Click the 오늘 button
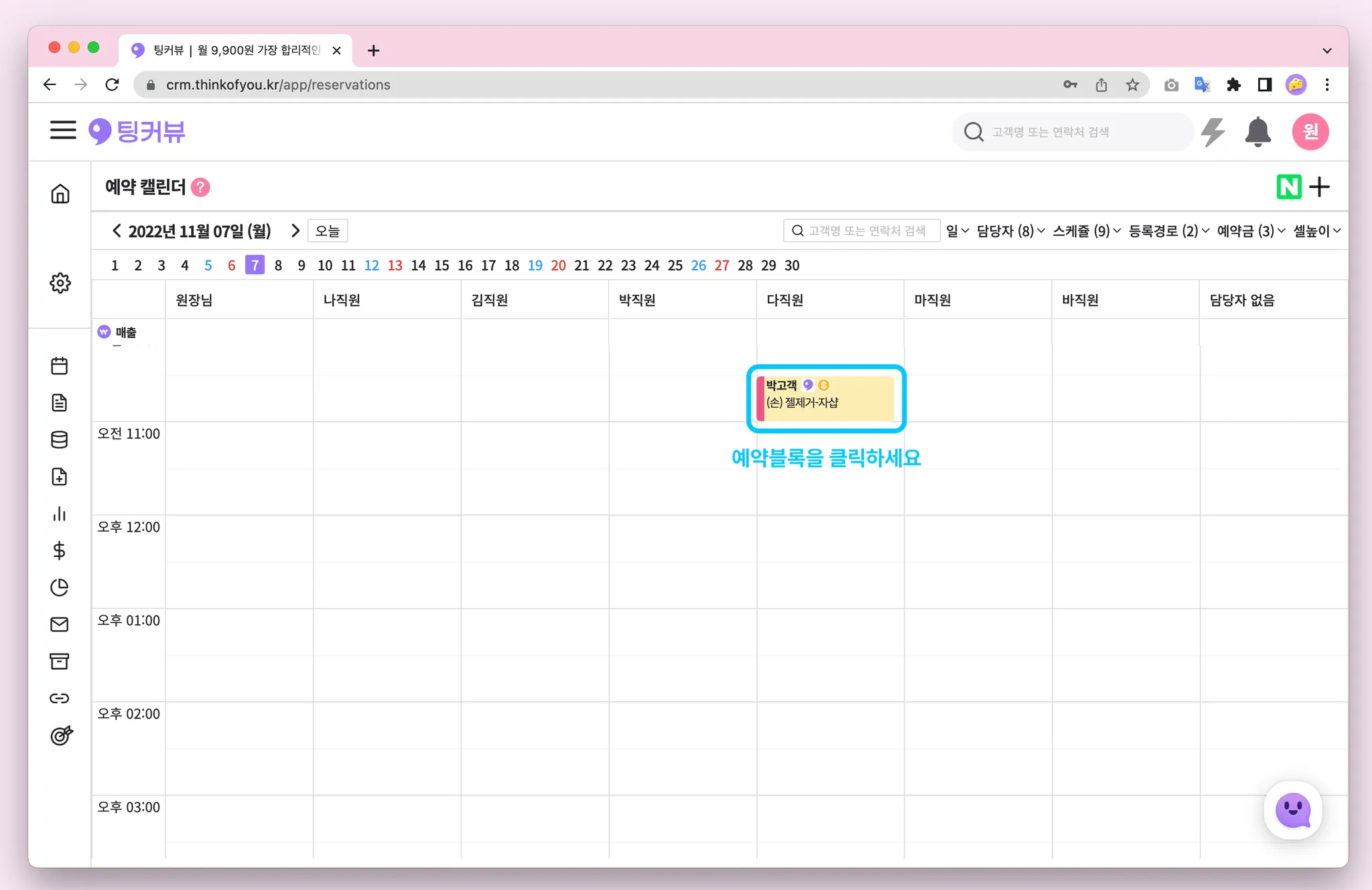1372x890 pixels. pyautogui.click(x=328, y=231)
